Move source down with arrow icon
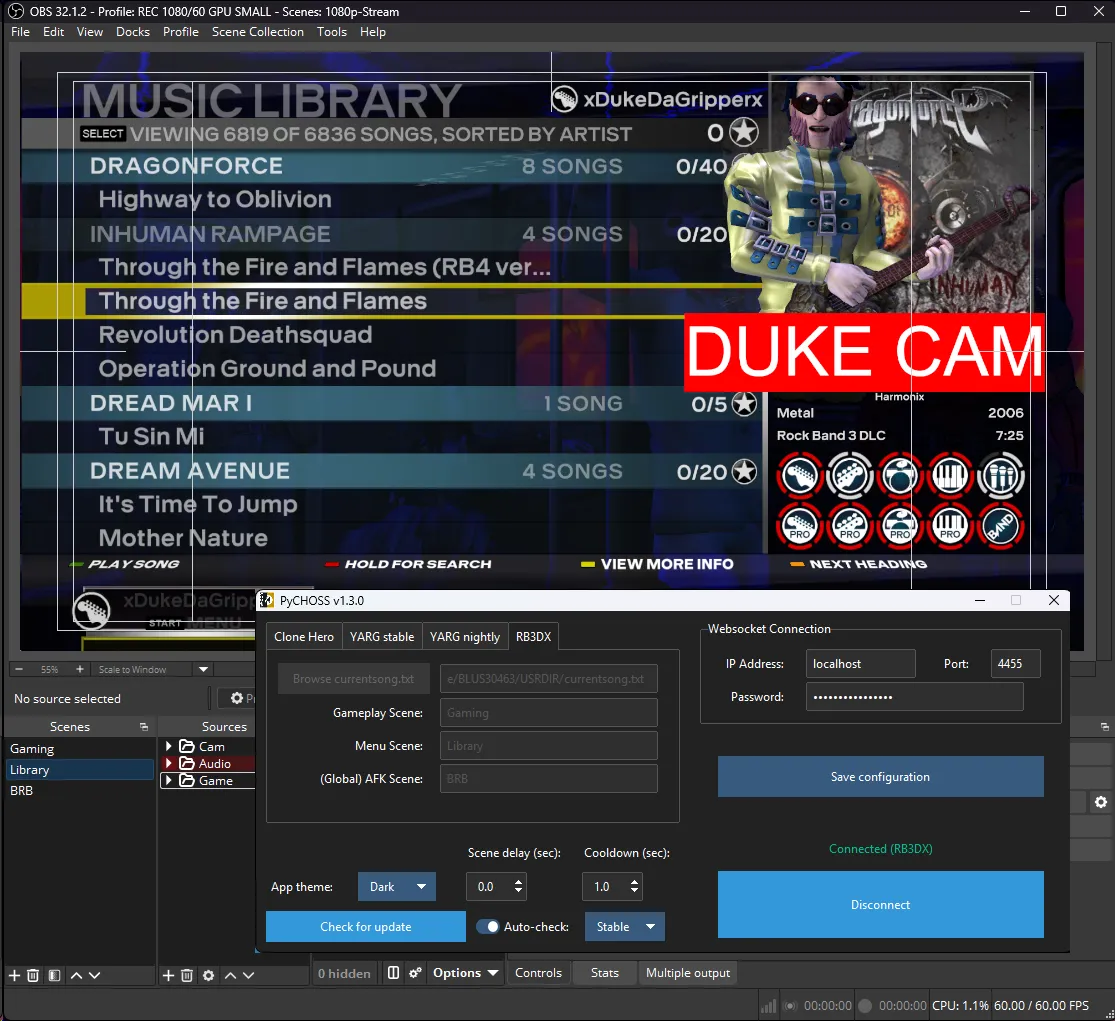This screenshot has width=1115, height=1021. point(248,975)
